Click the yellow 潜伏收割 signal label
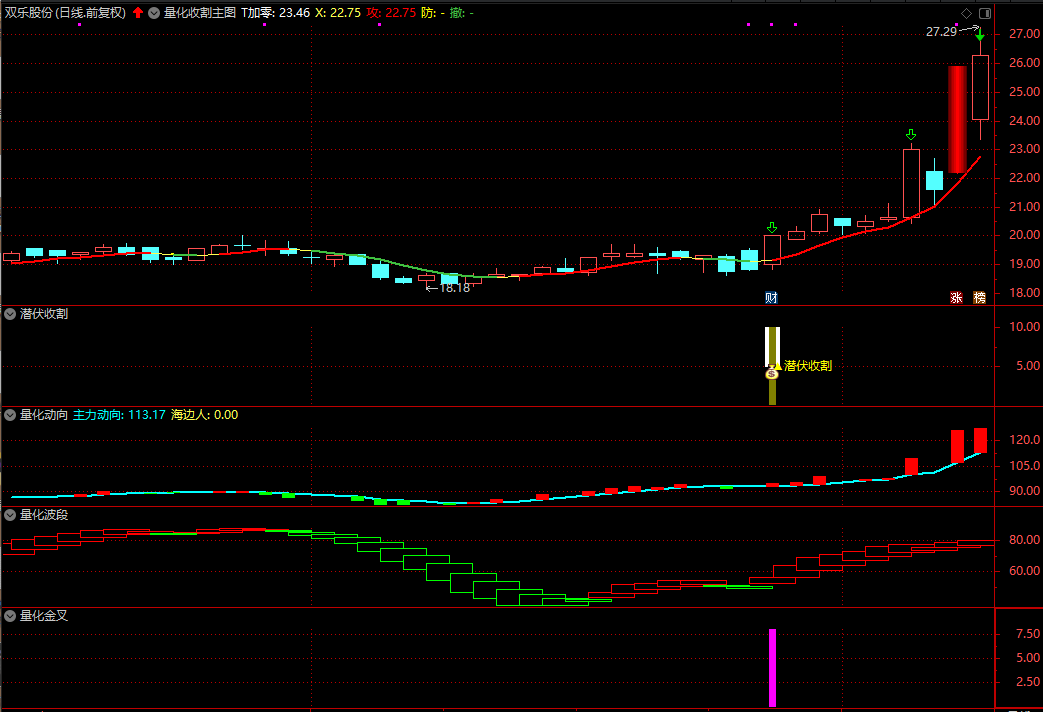 pyautogui.click(x=808, y=366)
